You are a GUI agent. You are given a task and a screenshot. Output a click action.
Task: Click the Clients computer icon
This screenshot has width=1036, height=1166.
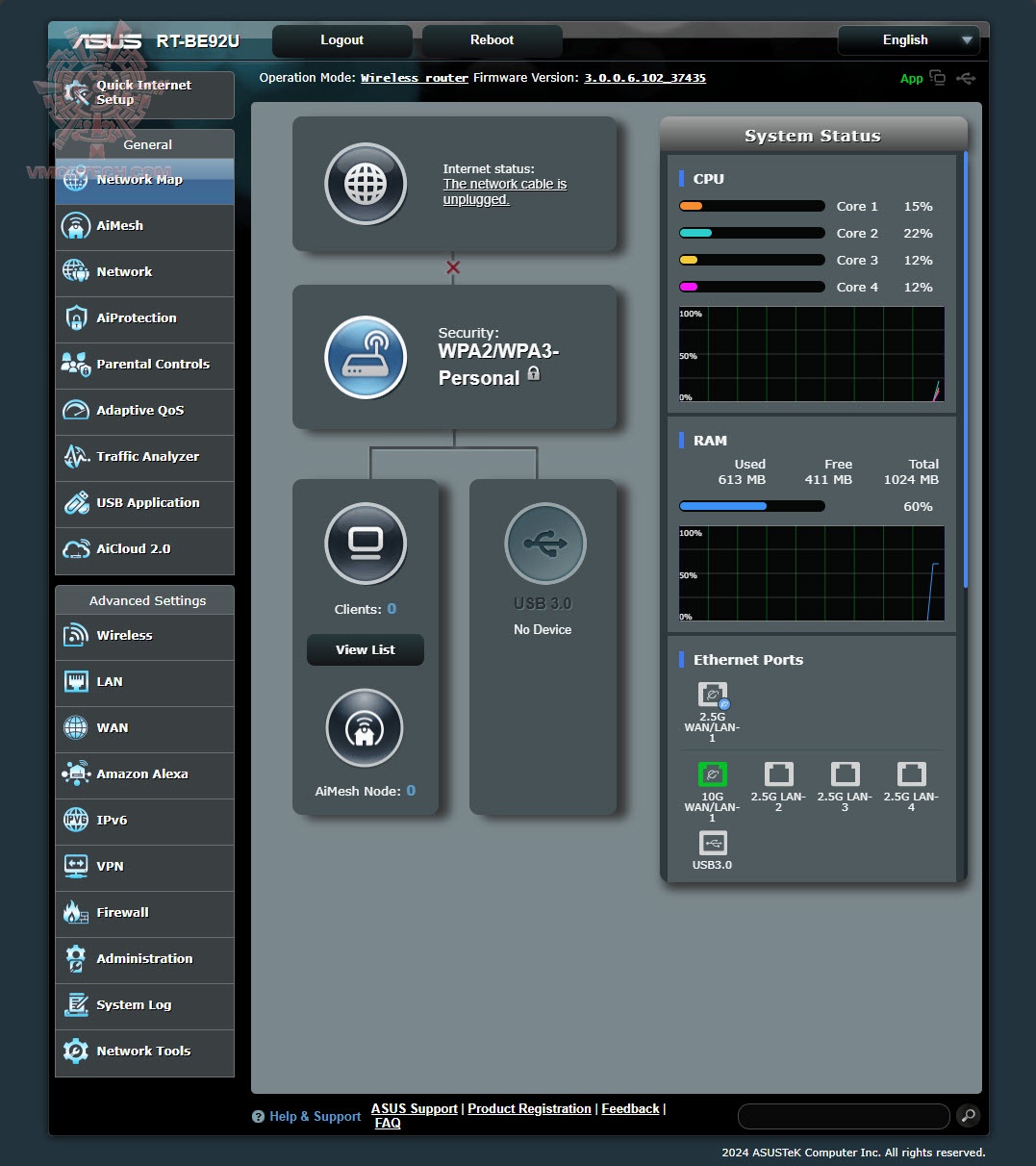click(366, 544)
